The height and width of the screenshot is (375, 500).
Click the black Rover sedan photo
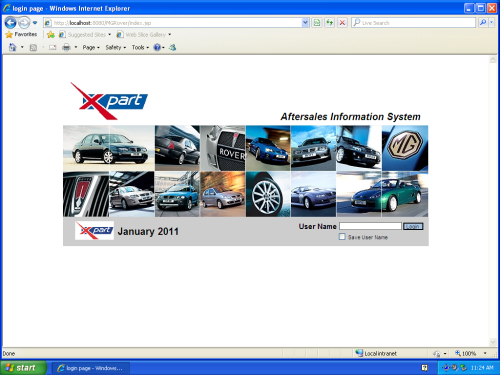tap(109, 148)
